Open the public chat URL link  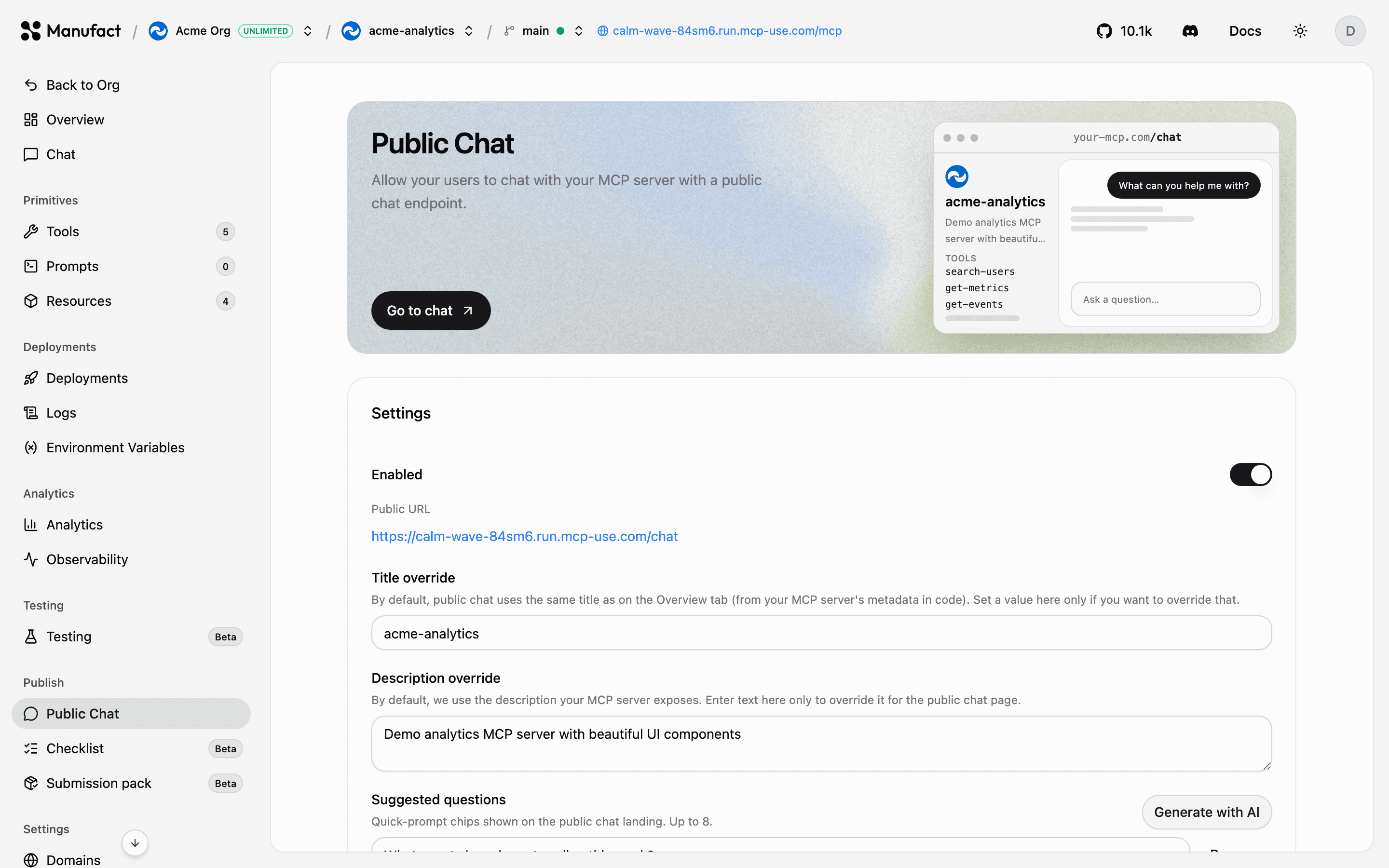pos(525,536)
